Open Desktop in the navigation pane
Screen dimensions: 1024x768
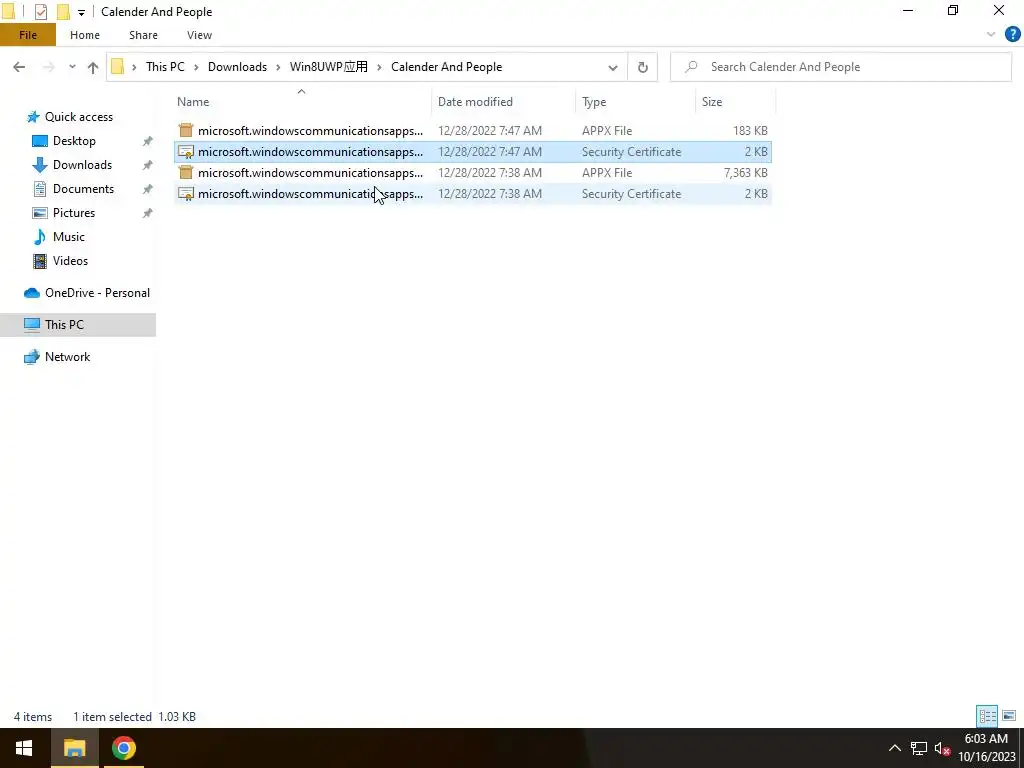point(74,141)
